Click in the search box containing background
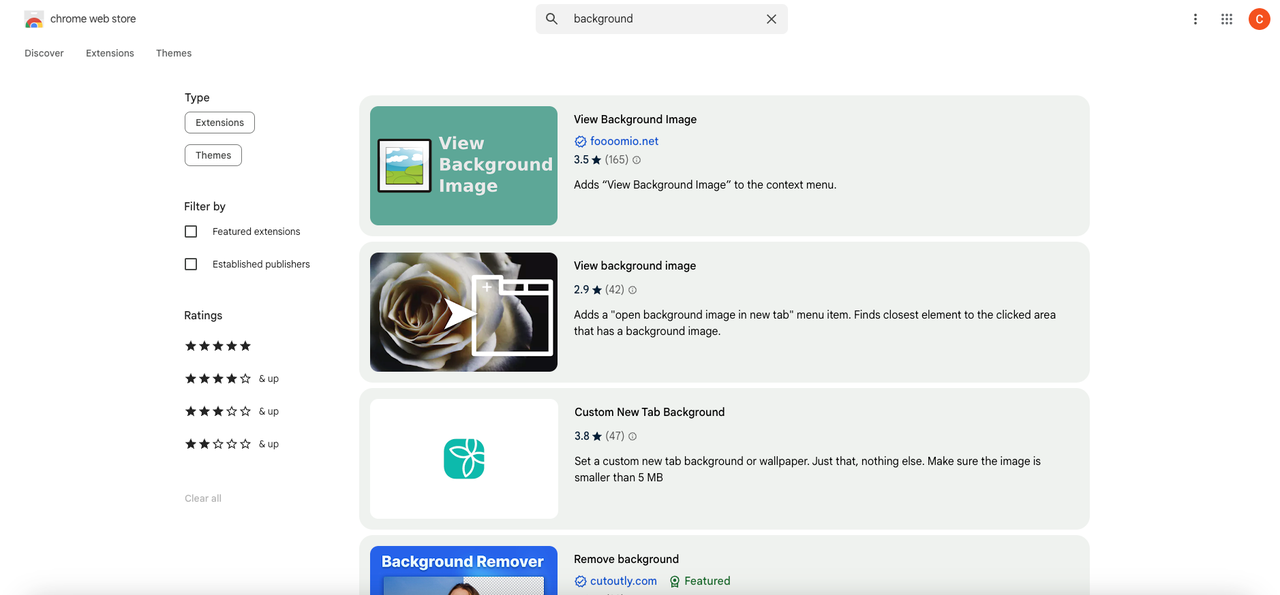 coord(660,19)
